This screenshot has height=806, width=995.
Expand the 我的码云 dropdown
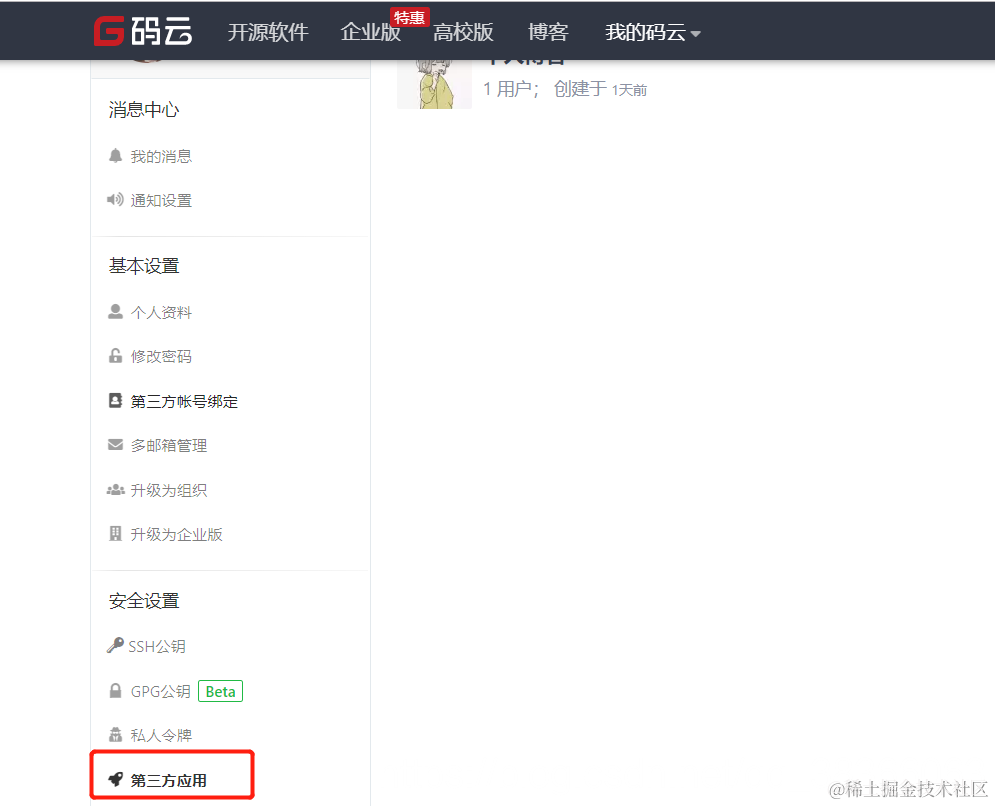[x=652, y=32]
